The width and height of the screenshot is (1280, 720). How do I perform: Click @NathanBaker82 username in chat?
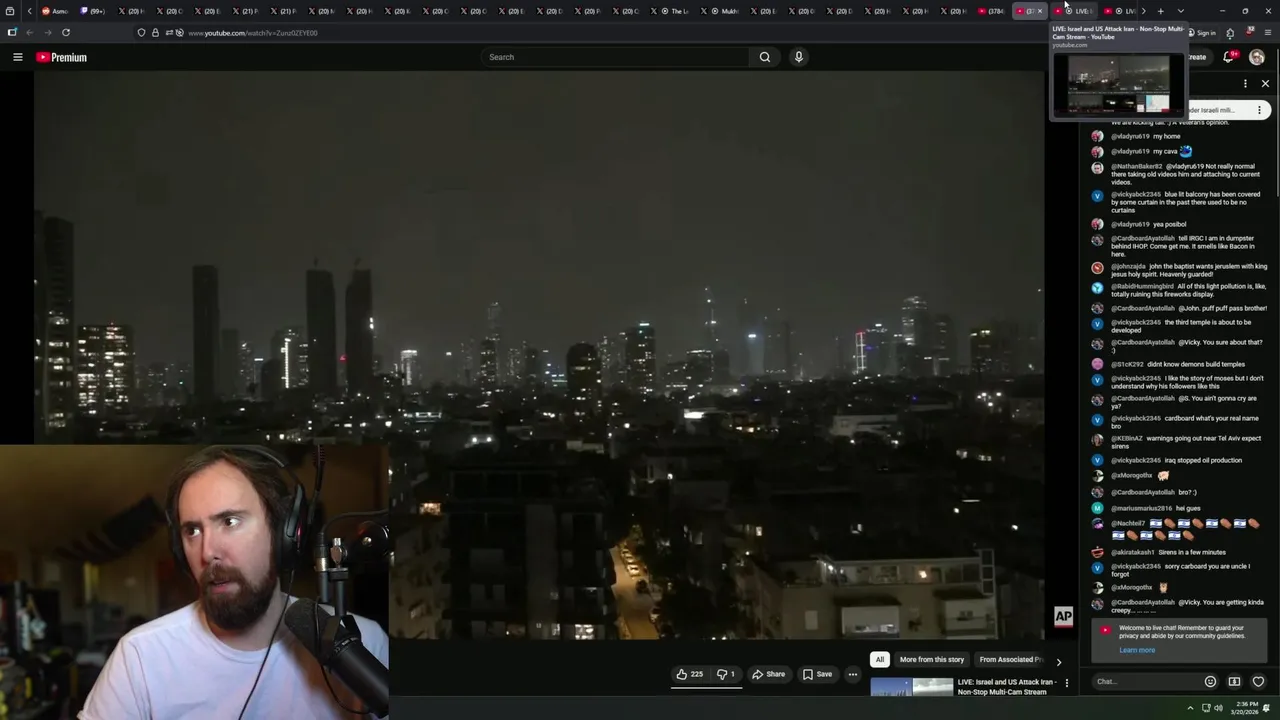(x=1136, y=166)
